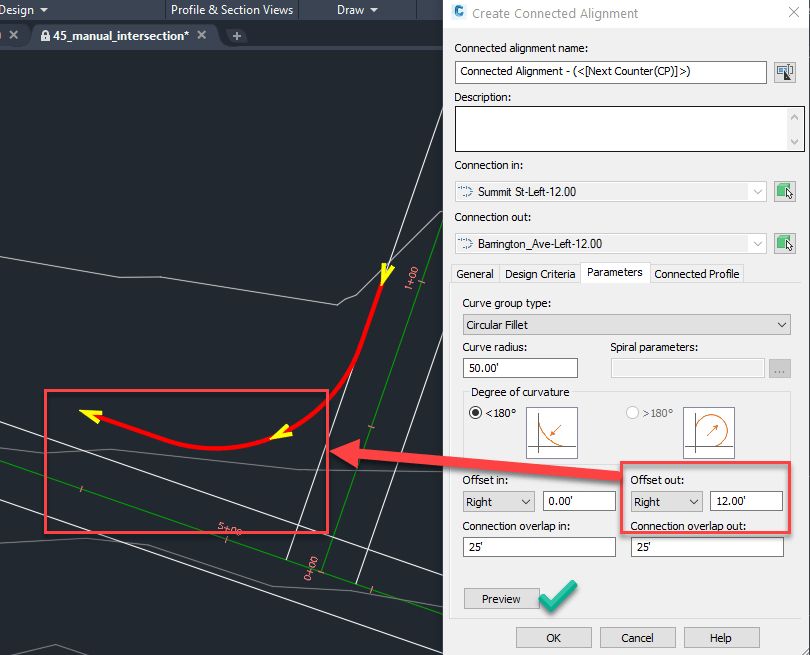The width and height of the screenshot is (810, 655).
Task: Expand the Curve group type dropdown
Action: 626,325
